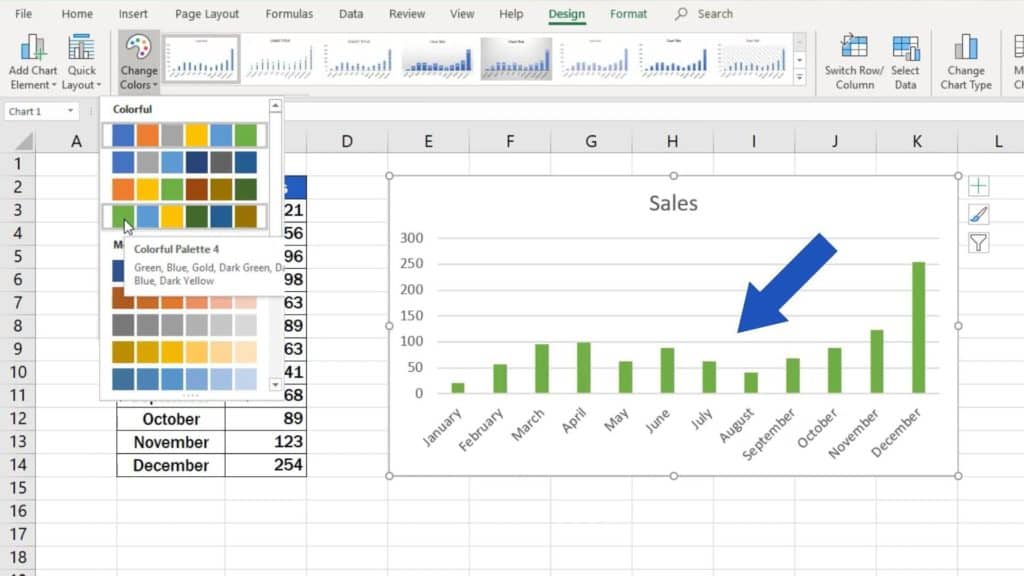Open Chart Filters funnel button beside chart
Image resolution: width=1024 pixels, height=576 pixels.
978,242
